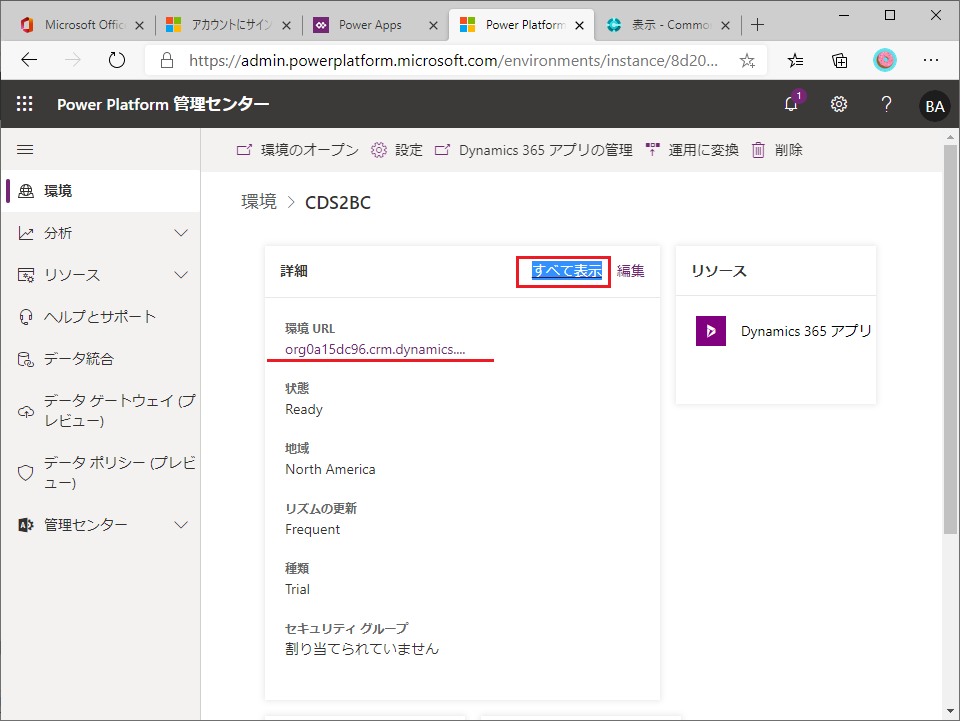Refresh the page
This screenshot has height=721, width=960.
point(116,60)
